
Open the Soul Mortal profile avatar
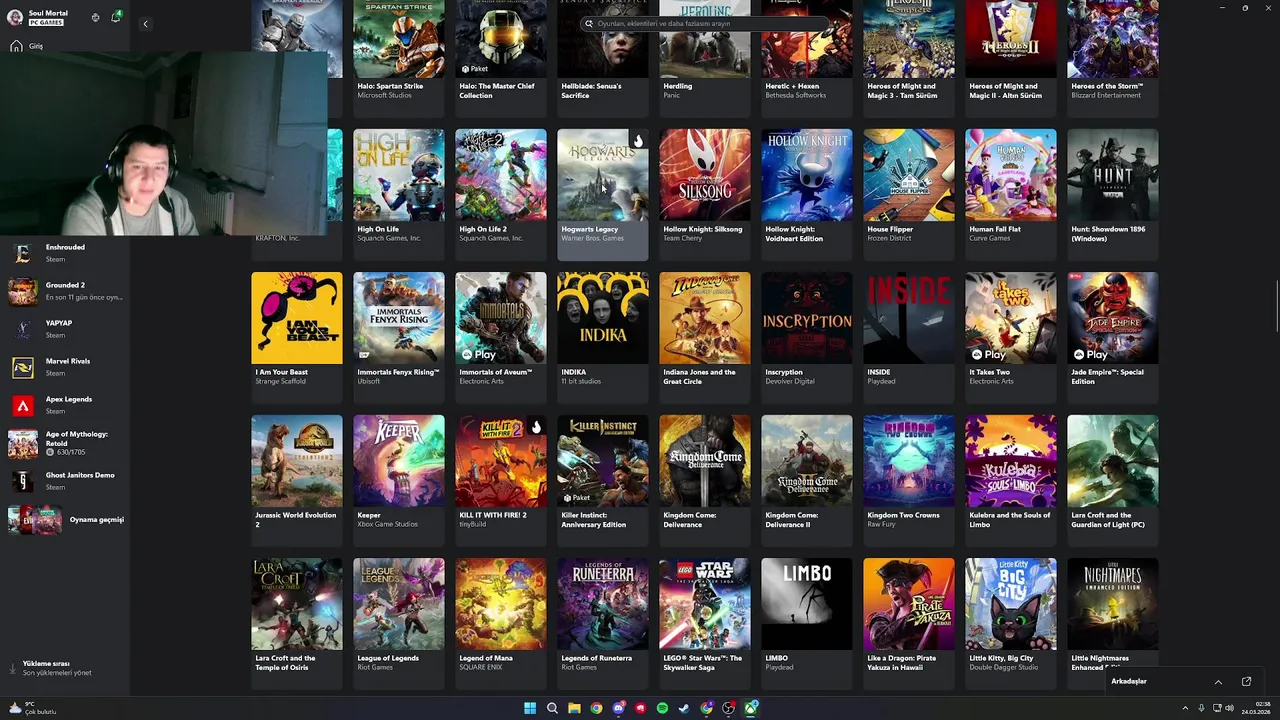point(15,17)
